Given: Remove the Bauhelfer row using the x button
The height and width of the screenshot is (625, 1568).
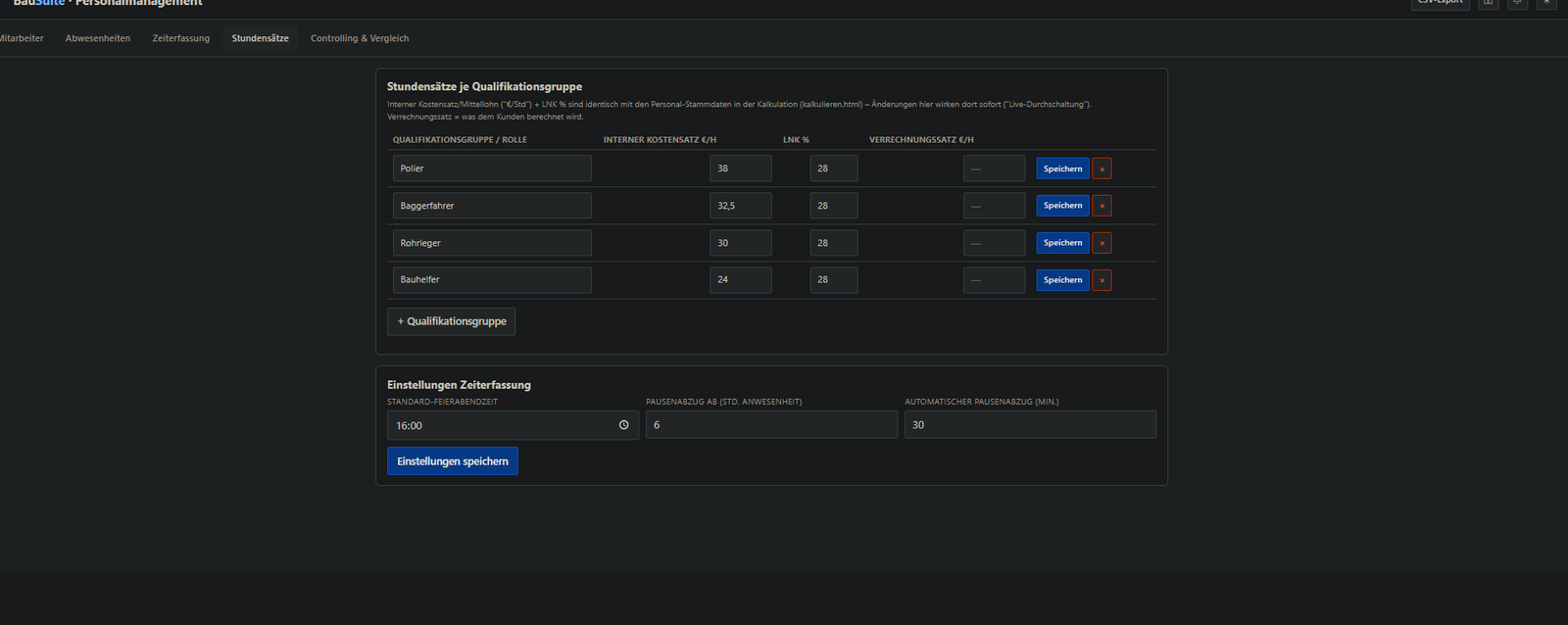Looking at the screenshot, I should pos(1102,280).
